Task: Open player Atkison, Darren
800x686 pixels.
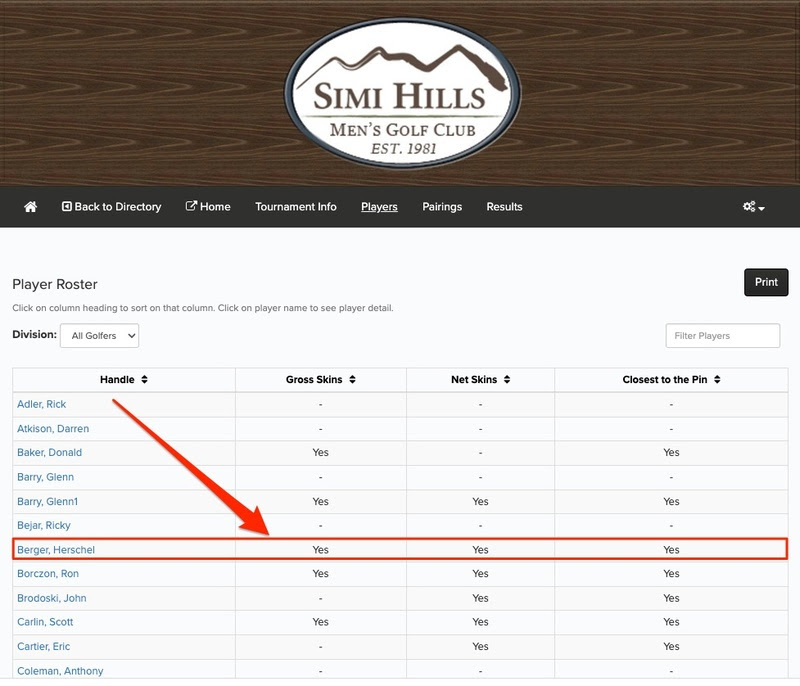Action: coord(53,428)
